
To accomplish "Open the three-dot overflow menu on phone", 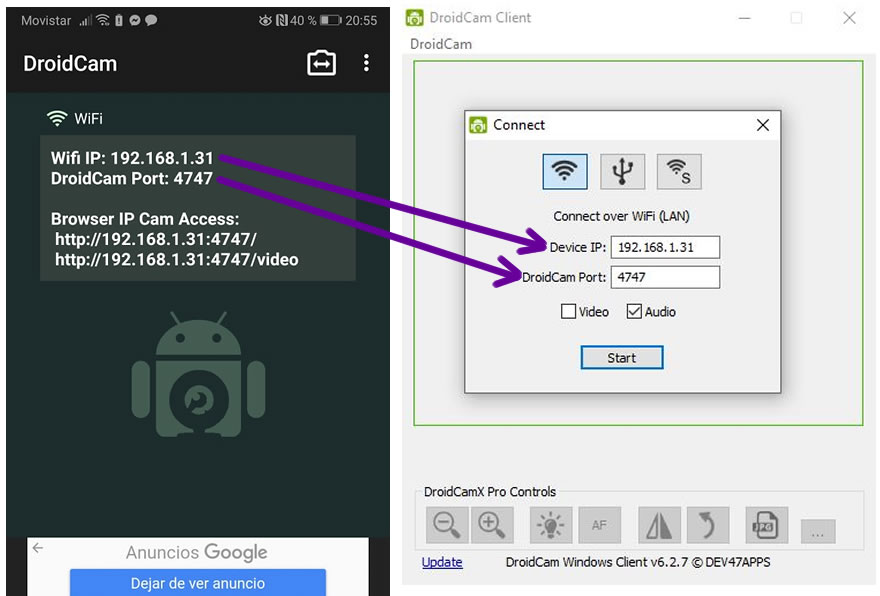I will pyautogui.click(x=366, y=63).
